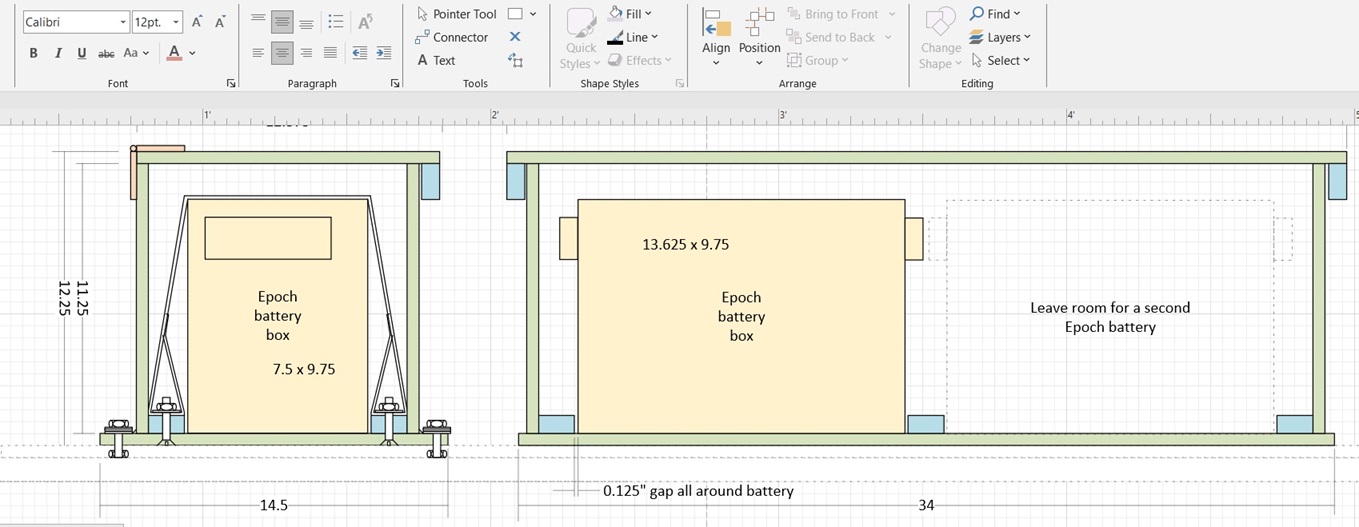Toggle center horizontal text alignment
This screenshot has width=1359, height=527.
click(283, 53)
